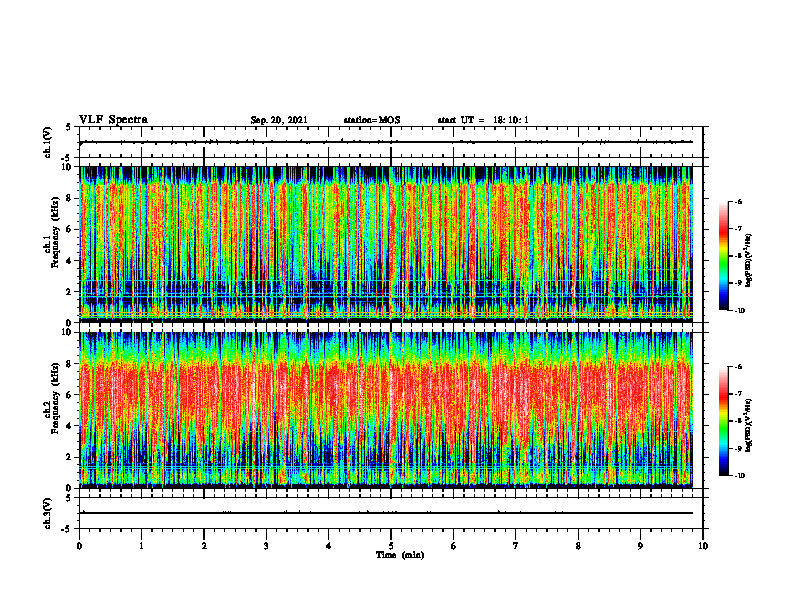
Task: Click the ch.1 frequency tick "8"
Action: click(x=70, y=198)
